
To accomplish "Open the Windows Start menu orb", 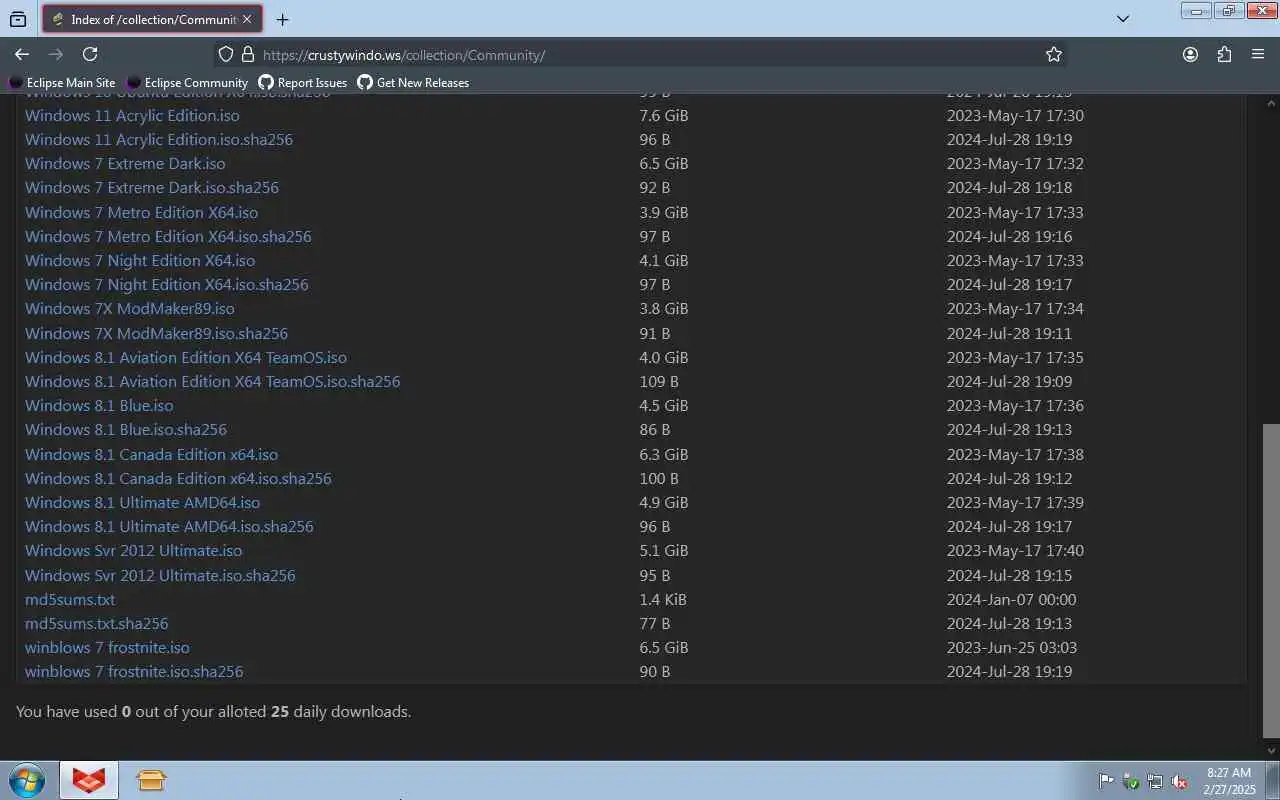I will pos(27,780).
